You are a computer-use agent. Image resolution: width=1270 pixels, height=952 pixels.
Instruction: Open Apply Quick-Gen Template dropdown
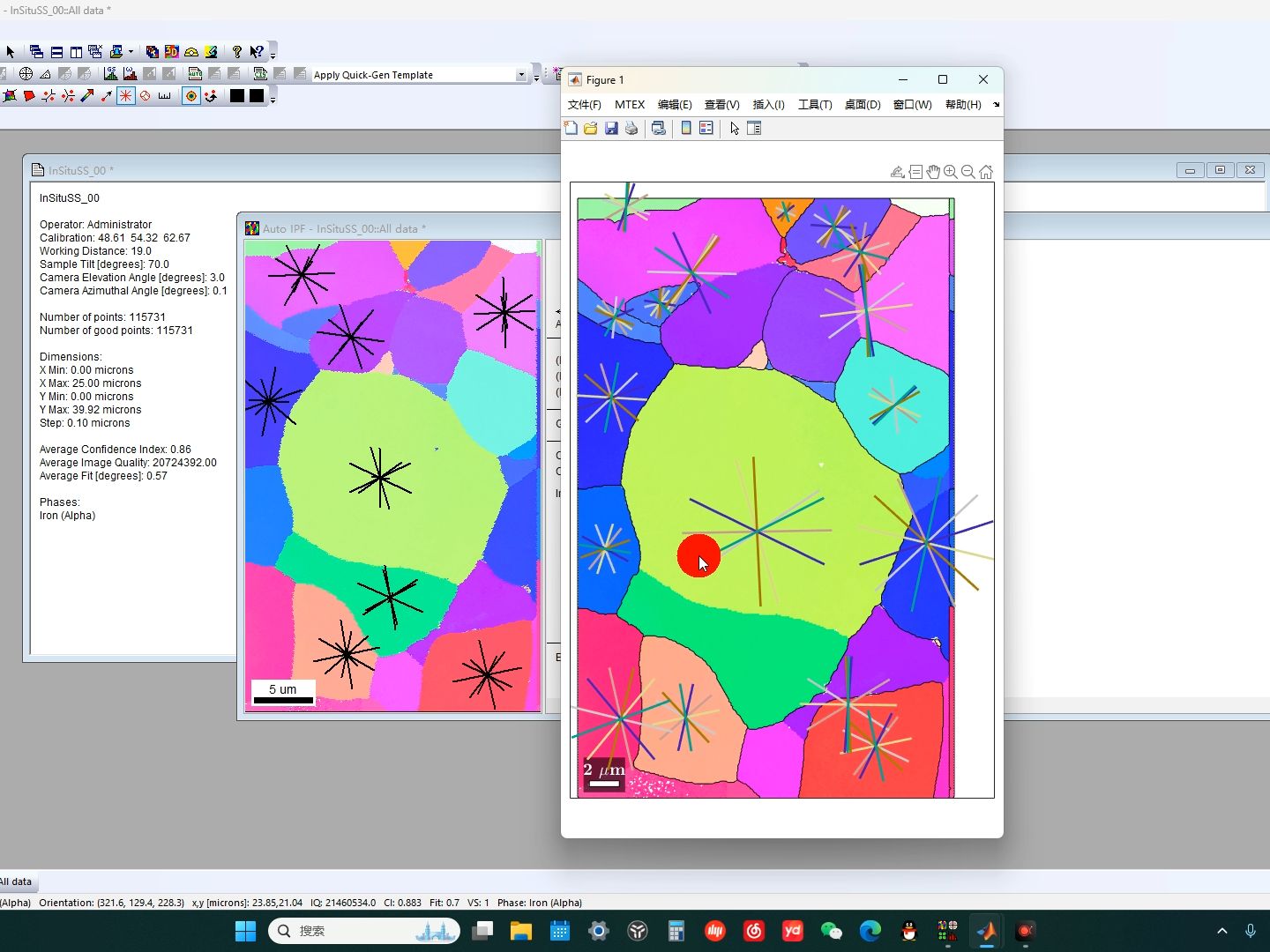pos(521,75)
